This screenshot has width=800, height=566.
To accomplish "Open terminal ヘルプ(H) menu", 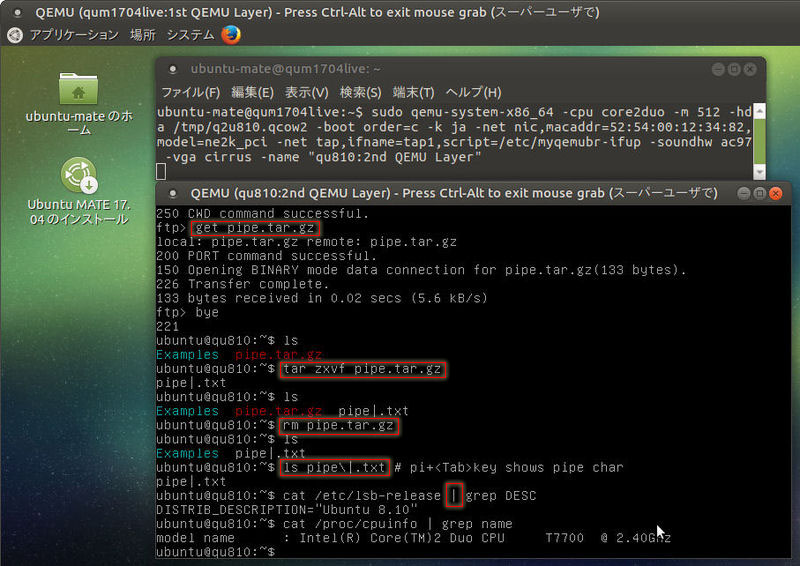I will coord(473,92).
